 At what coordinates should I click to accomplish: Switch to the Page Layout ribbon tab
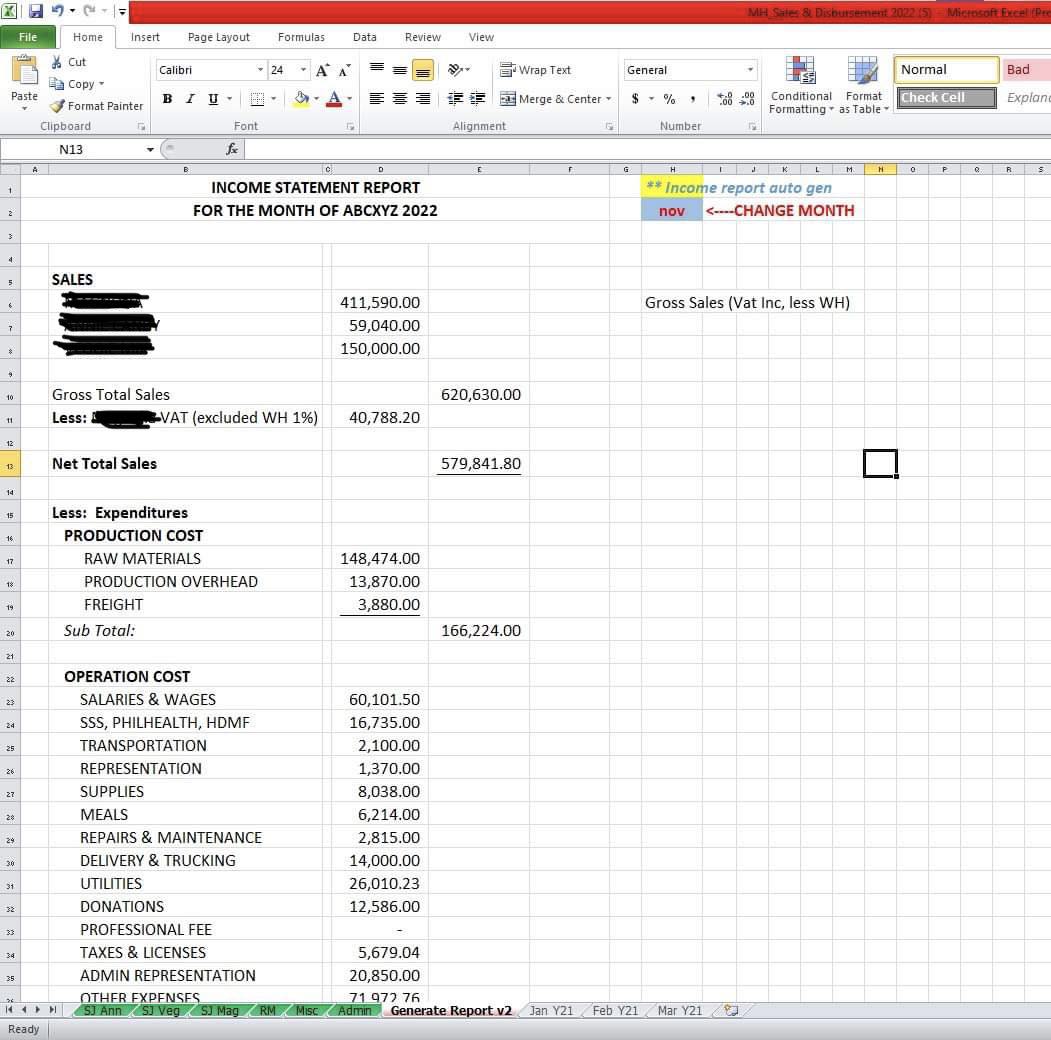pos(219,37)
